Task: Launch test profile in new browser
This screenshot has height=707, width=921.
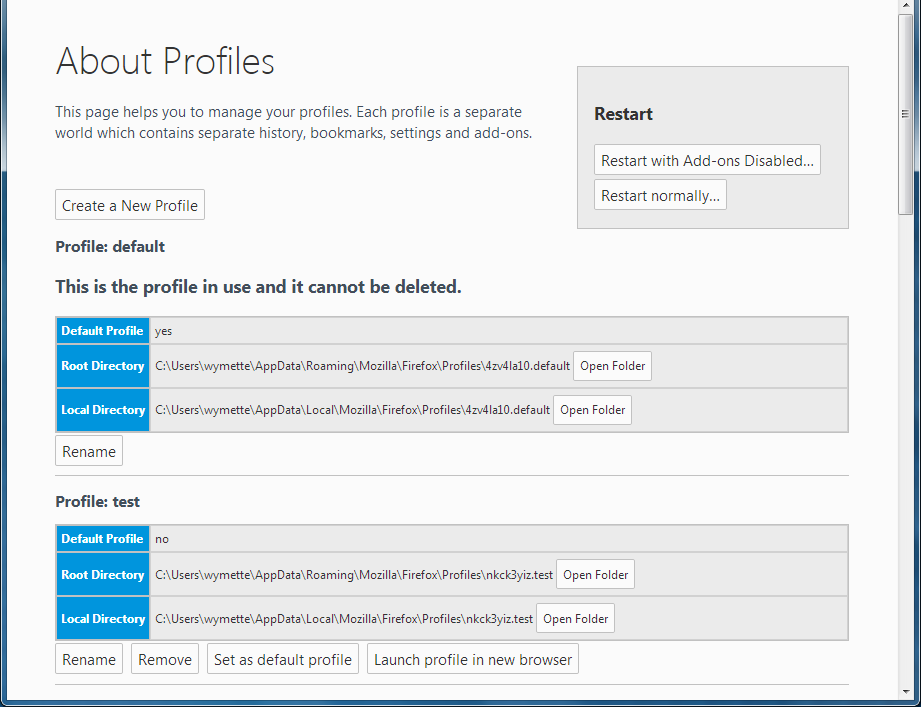Action: pos(472,659)
